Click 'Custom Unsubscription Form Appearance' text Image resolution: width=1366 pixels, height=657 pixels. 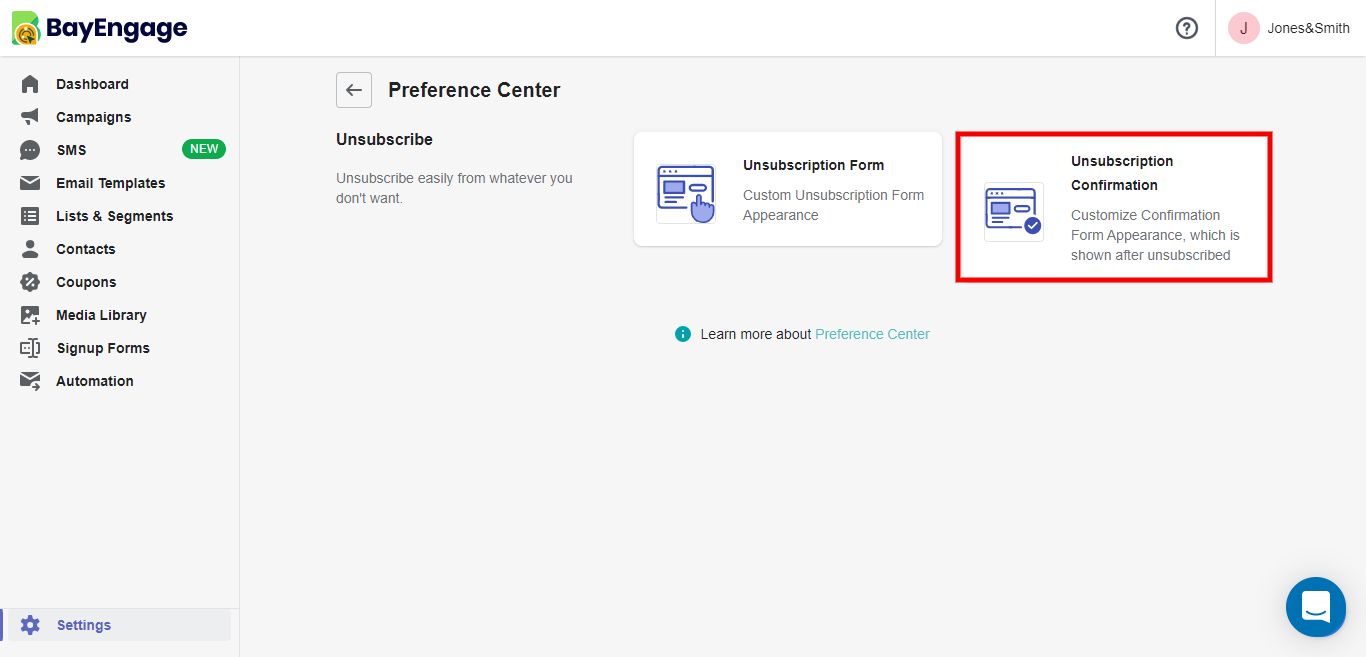(x=833, y=205)
